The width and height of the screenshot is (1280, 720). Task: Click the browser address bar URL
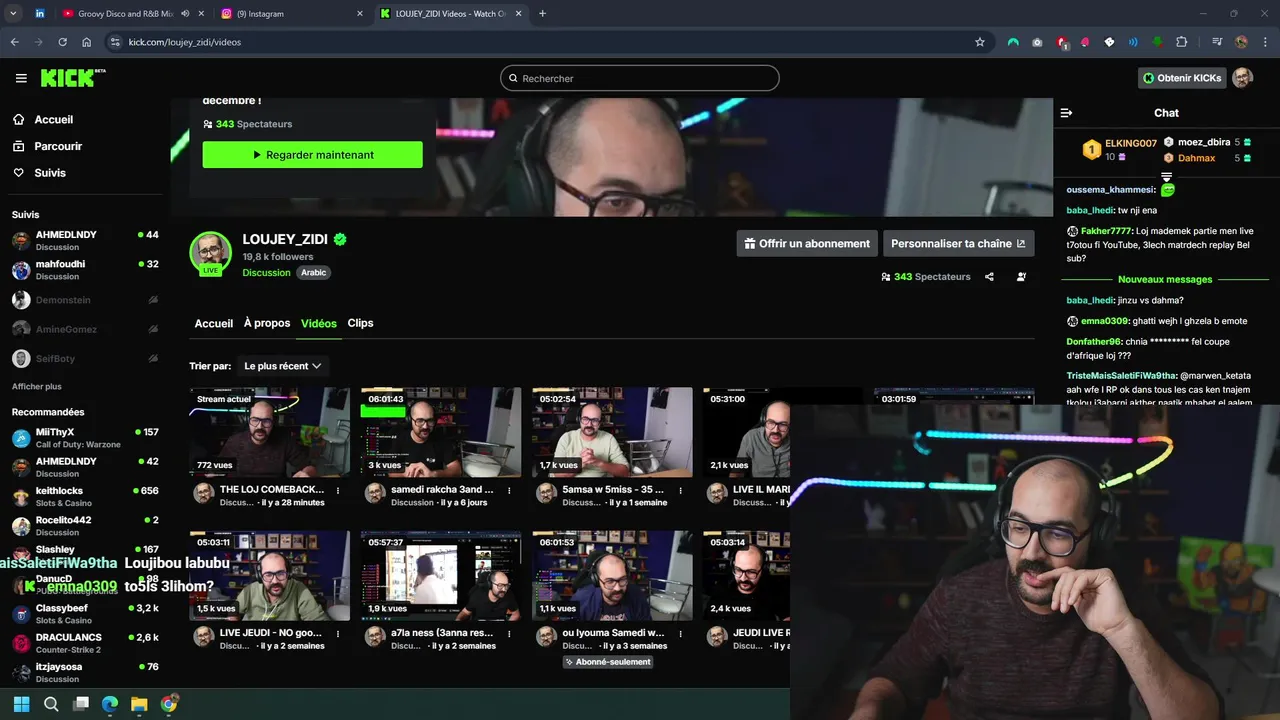click(x=185, y=42)
